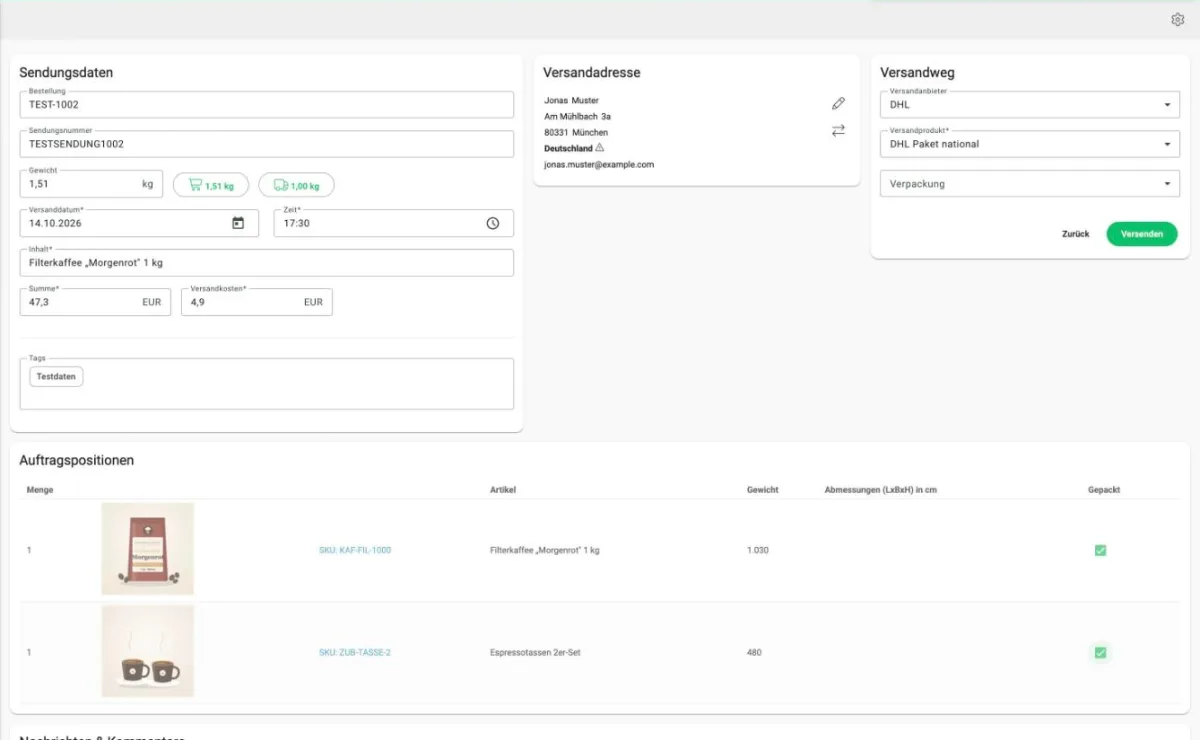Apply the cart weight 1,51 kg chip
The height and width of the screenshot is (740, 1200).
(x=211, y=185)
